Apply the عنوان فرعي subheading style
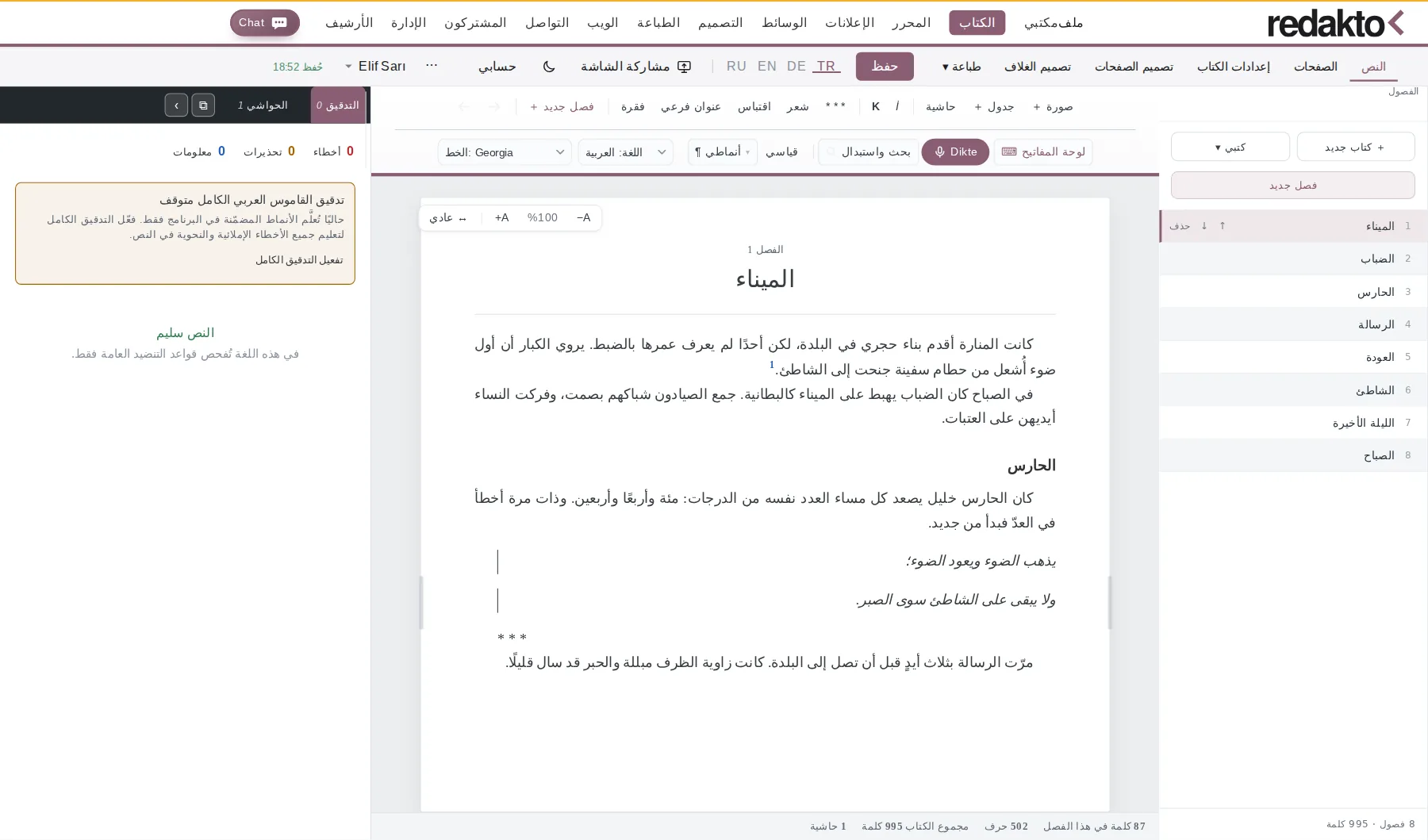The height and width of the screenshot is (840, 1428). [691, 106]
